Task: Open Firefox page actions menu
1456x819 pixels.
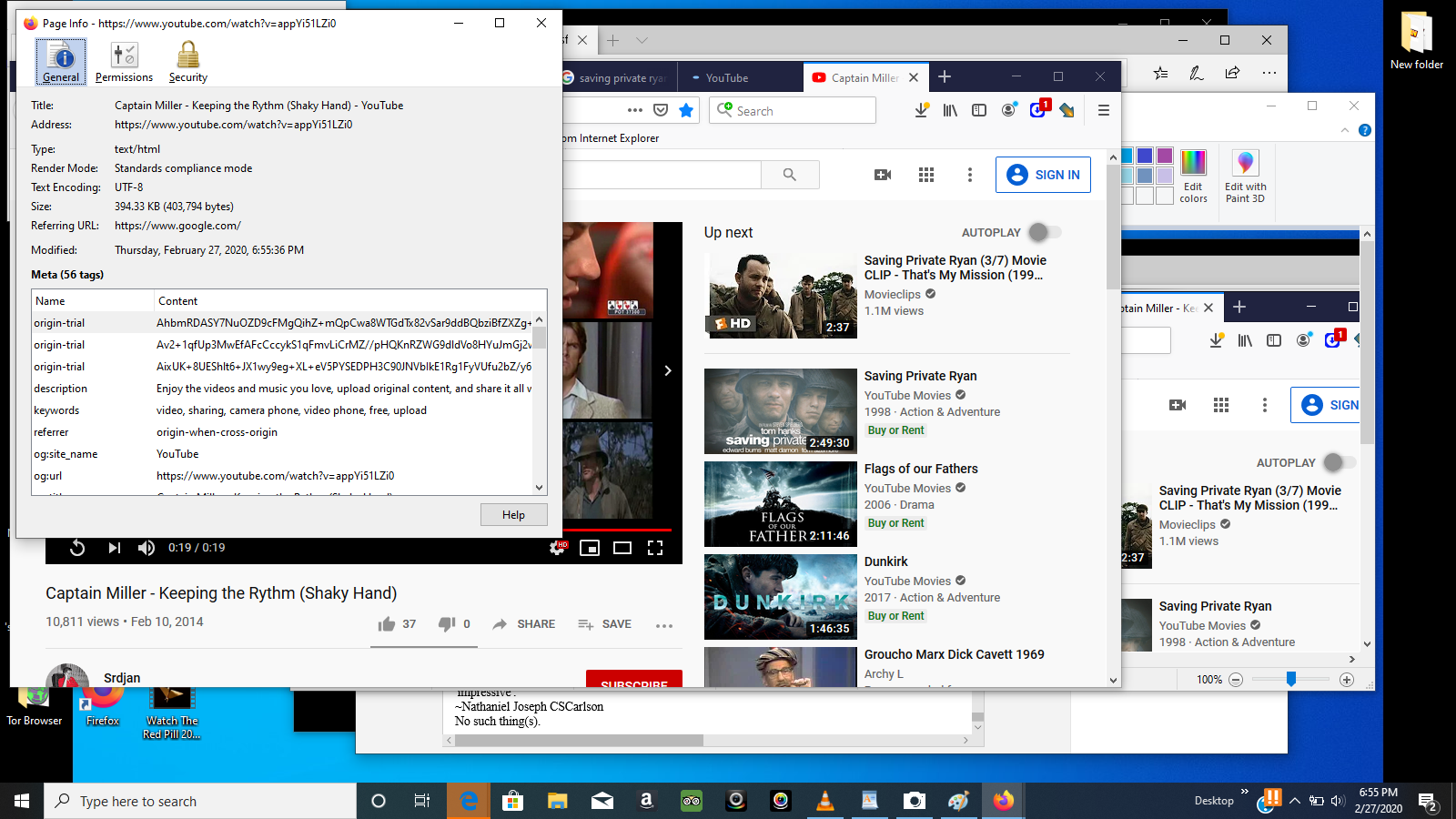Action: coord(635,110)
